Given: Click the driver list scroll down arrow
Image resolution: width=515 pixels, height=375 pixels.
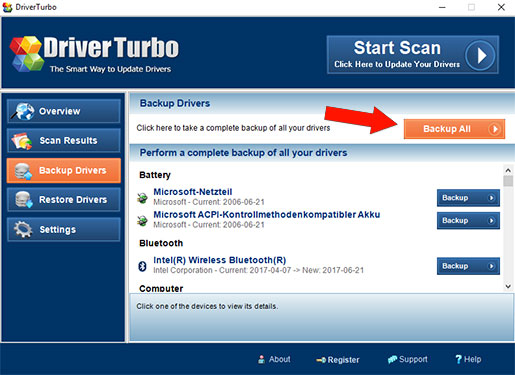Looking at the screenshot, I should click(x=508, y=286).
